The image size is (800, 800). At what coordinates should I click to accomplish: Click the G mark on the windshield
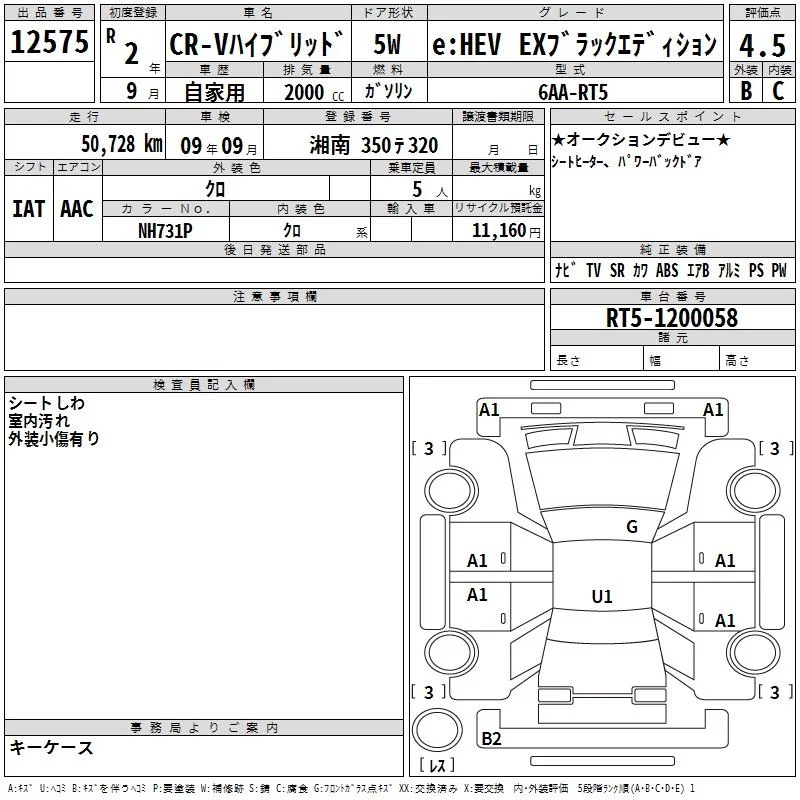(x=631, y=527)
